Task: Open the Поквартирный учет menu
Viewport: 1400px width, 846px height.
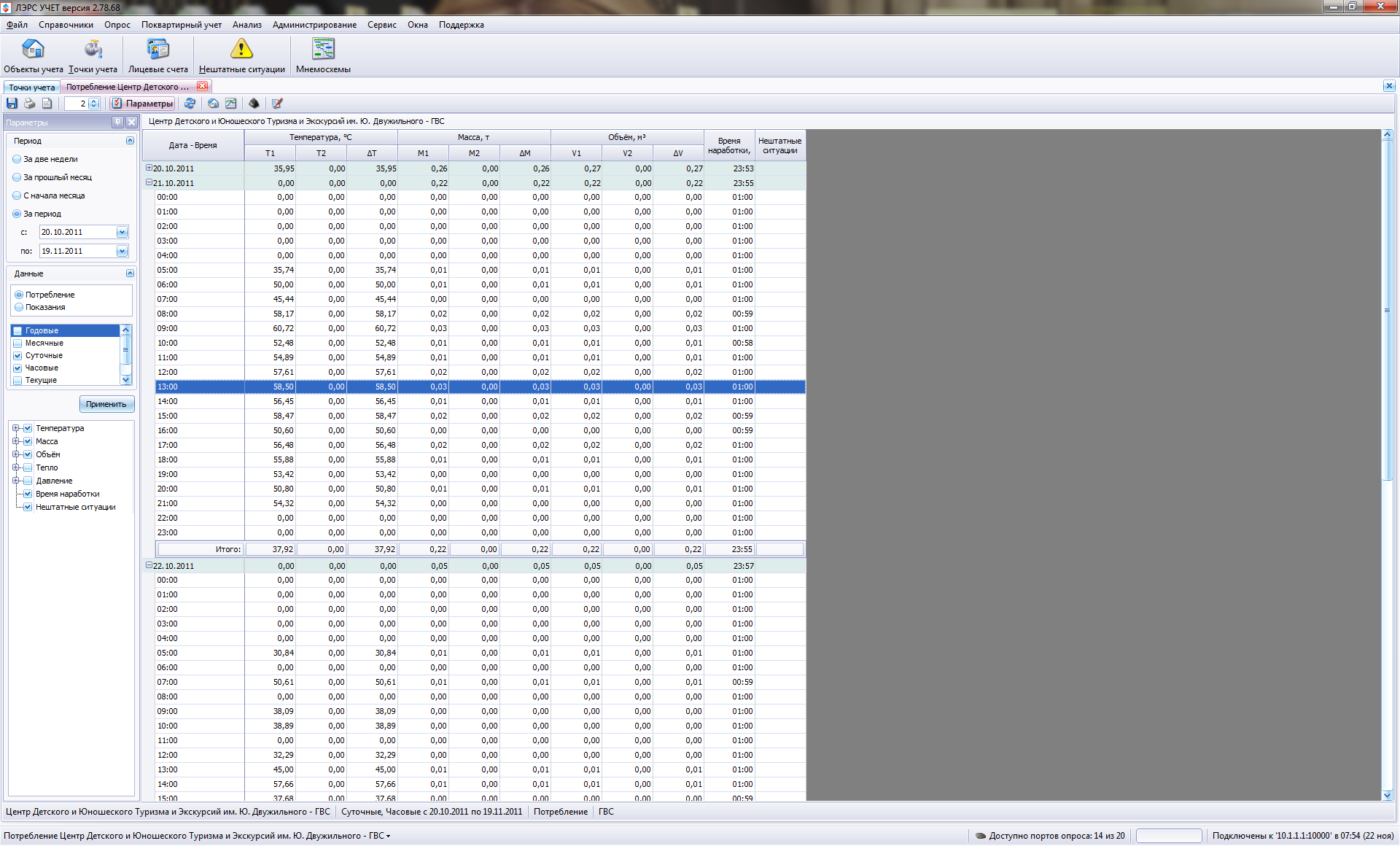Action: coord(182,25)
